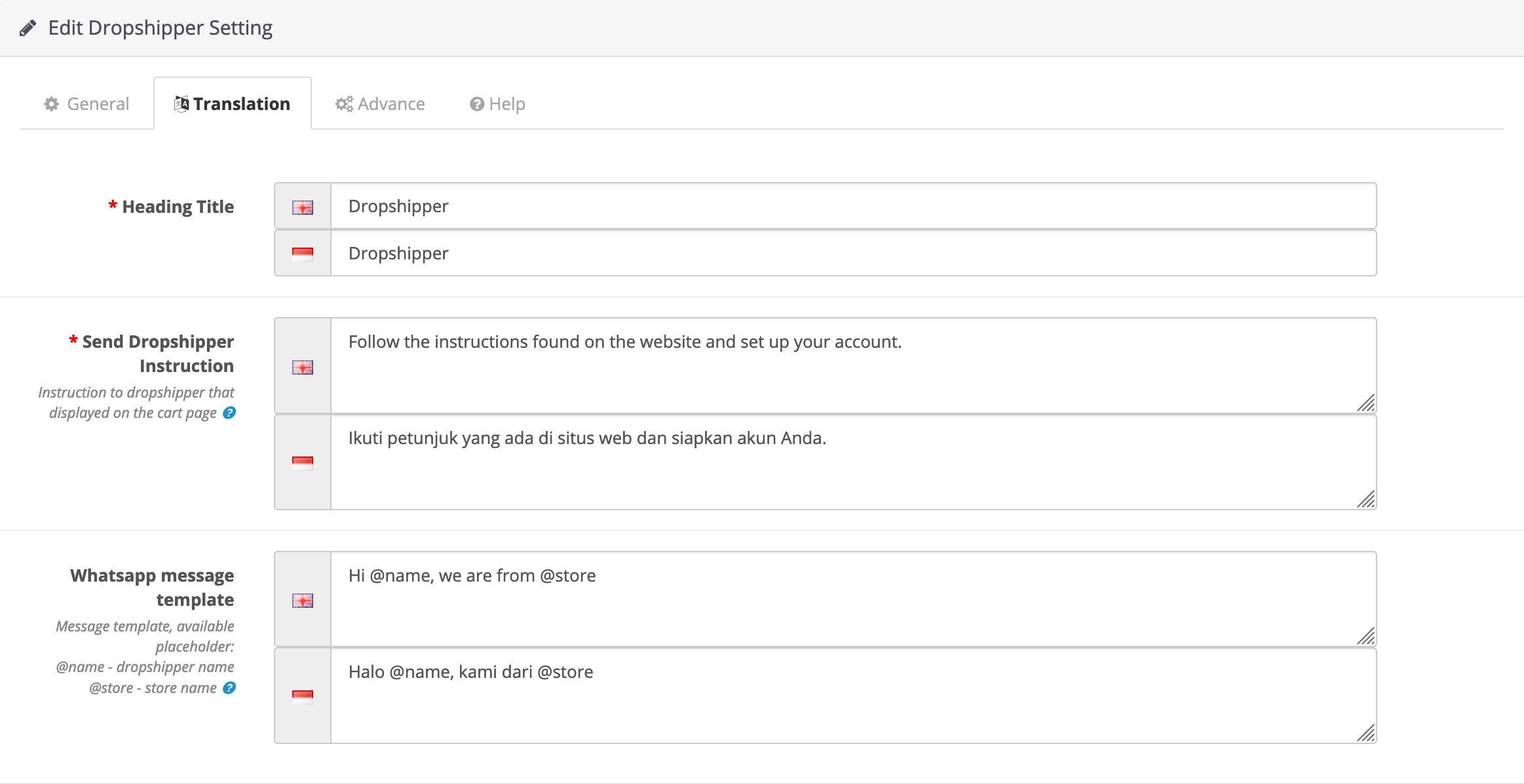The image size is (1524, 784).
Task: Click Indonesian flag beside the Halo @name textarea
Action: (302, 696)
